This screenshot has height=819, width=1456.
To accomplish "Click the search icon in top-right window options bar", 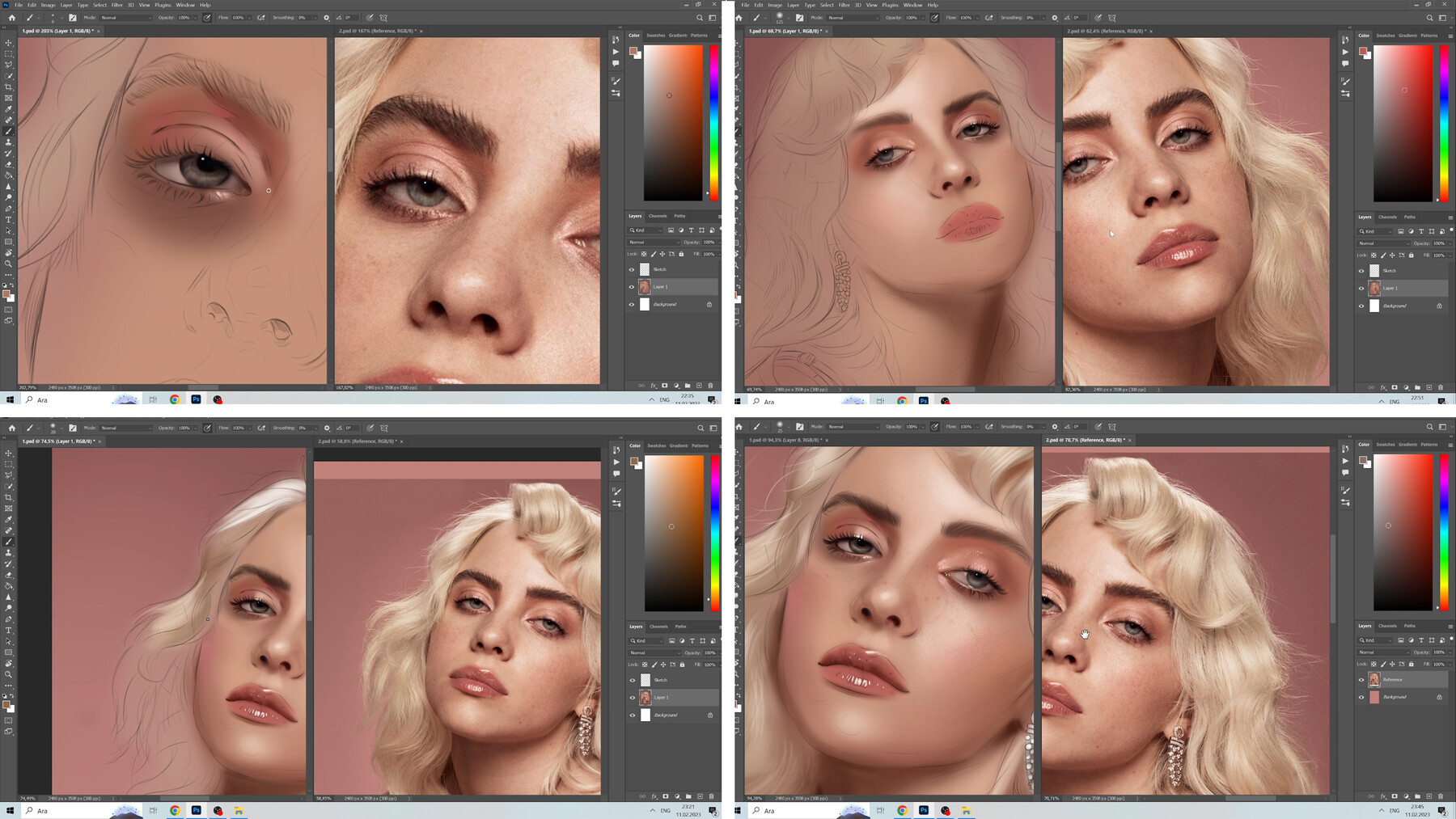I will (1429, 18).
